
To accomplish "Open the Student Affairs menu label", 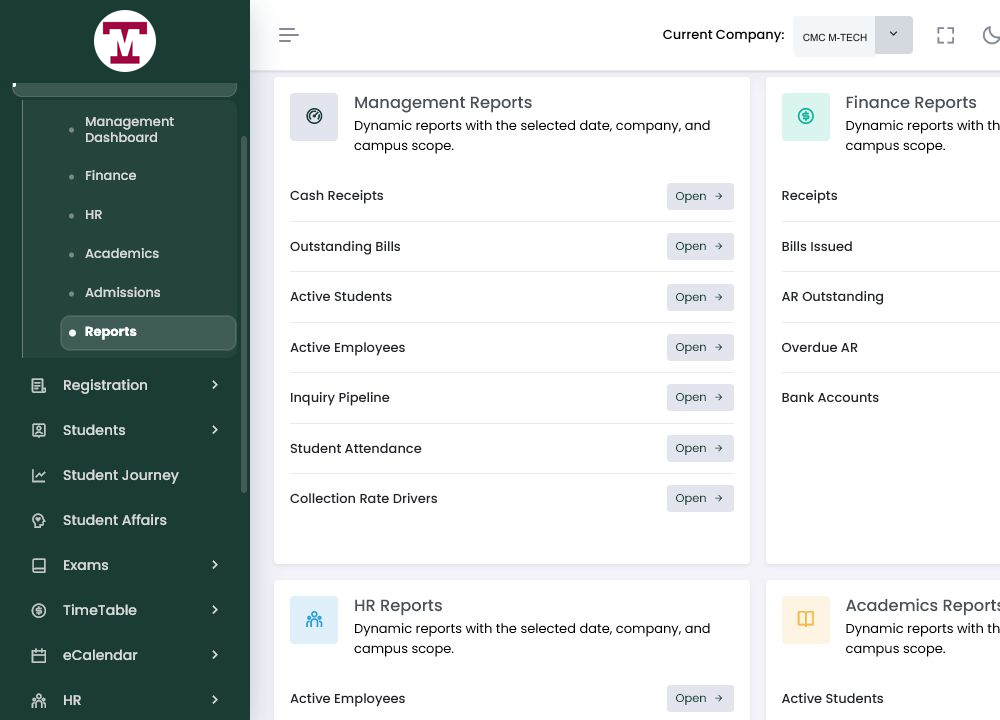I will tap(115, 520).
